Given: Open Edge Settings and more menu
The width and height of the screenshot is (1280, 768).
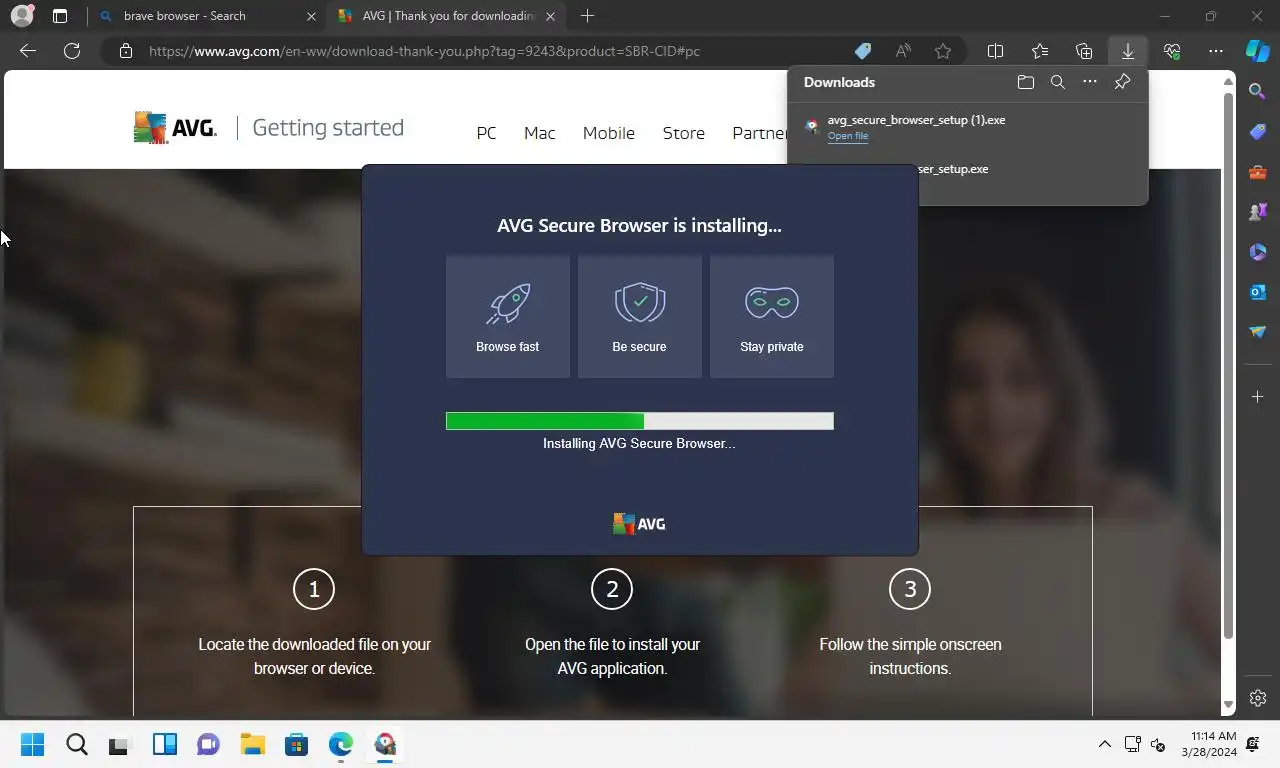Looking at the screenshot, I should 1216,51.
